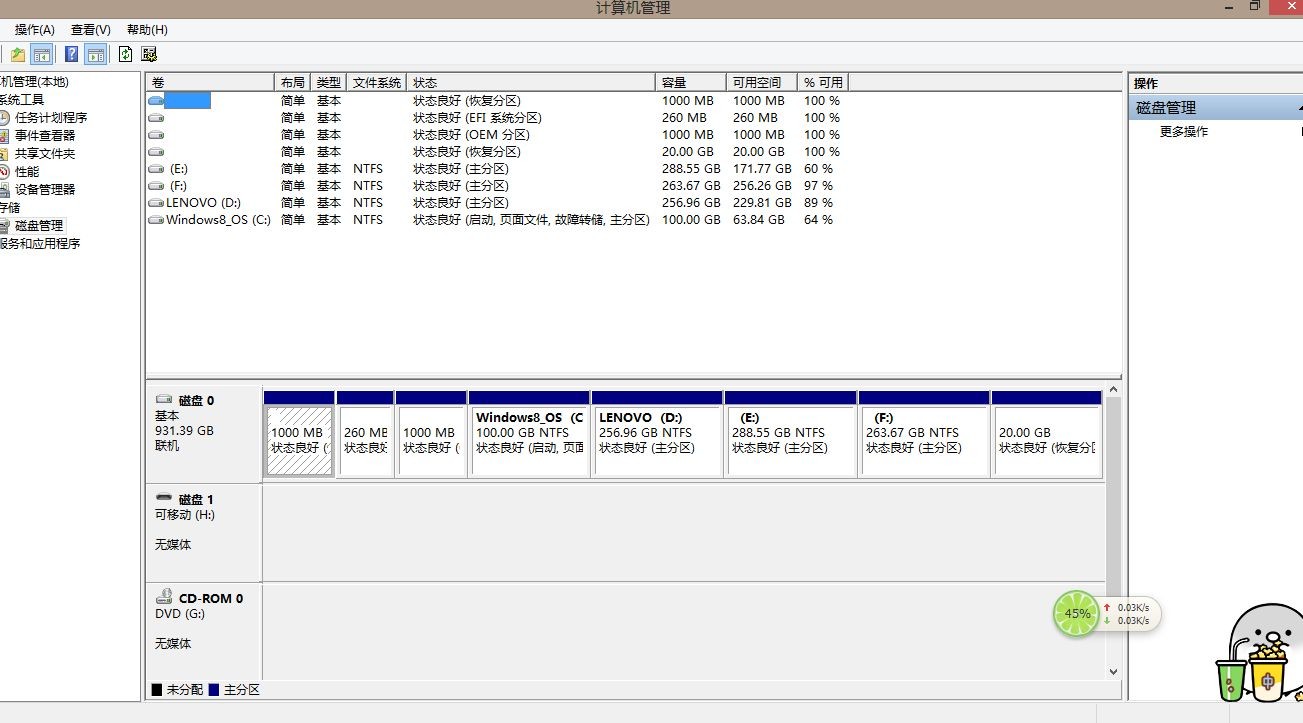The width and height of the screenshot is (1303, 723).
Task: Click the 288.55 GB capacity cell in list
Action: pos(691,169)
